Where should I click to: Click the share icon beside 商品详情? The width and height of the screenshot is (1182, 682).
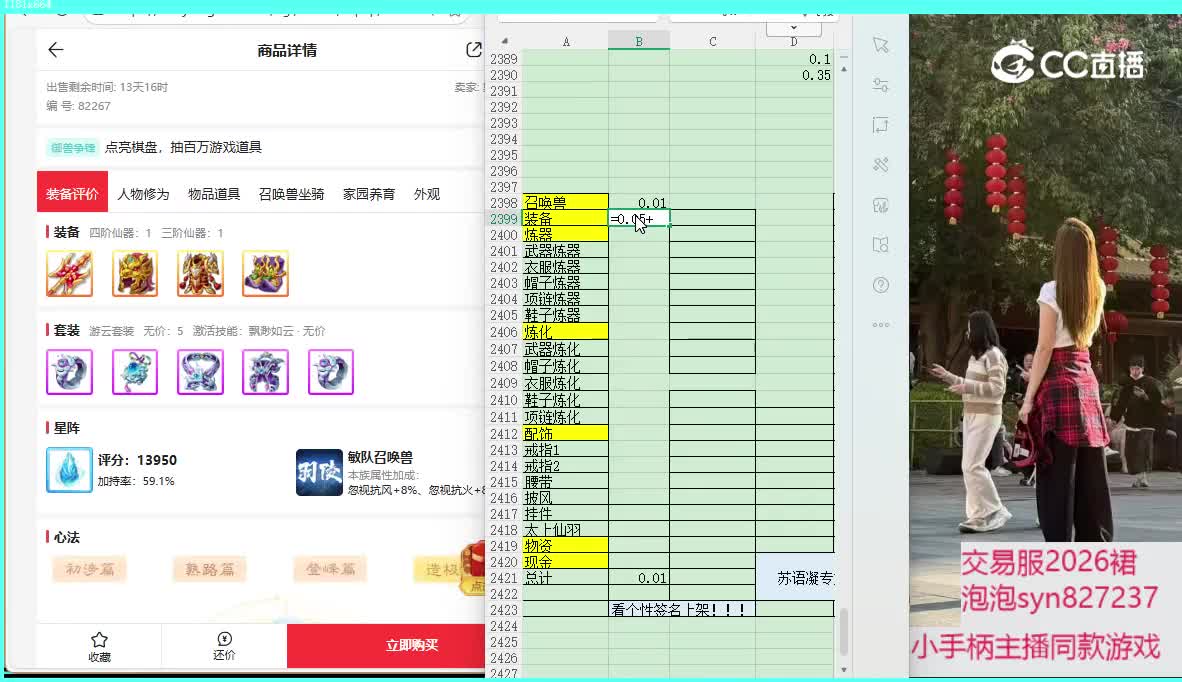474,50
